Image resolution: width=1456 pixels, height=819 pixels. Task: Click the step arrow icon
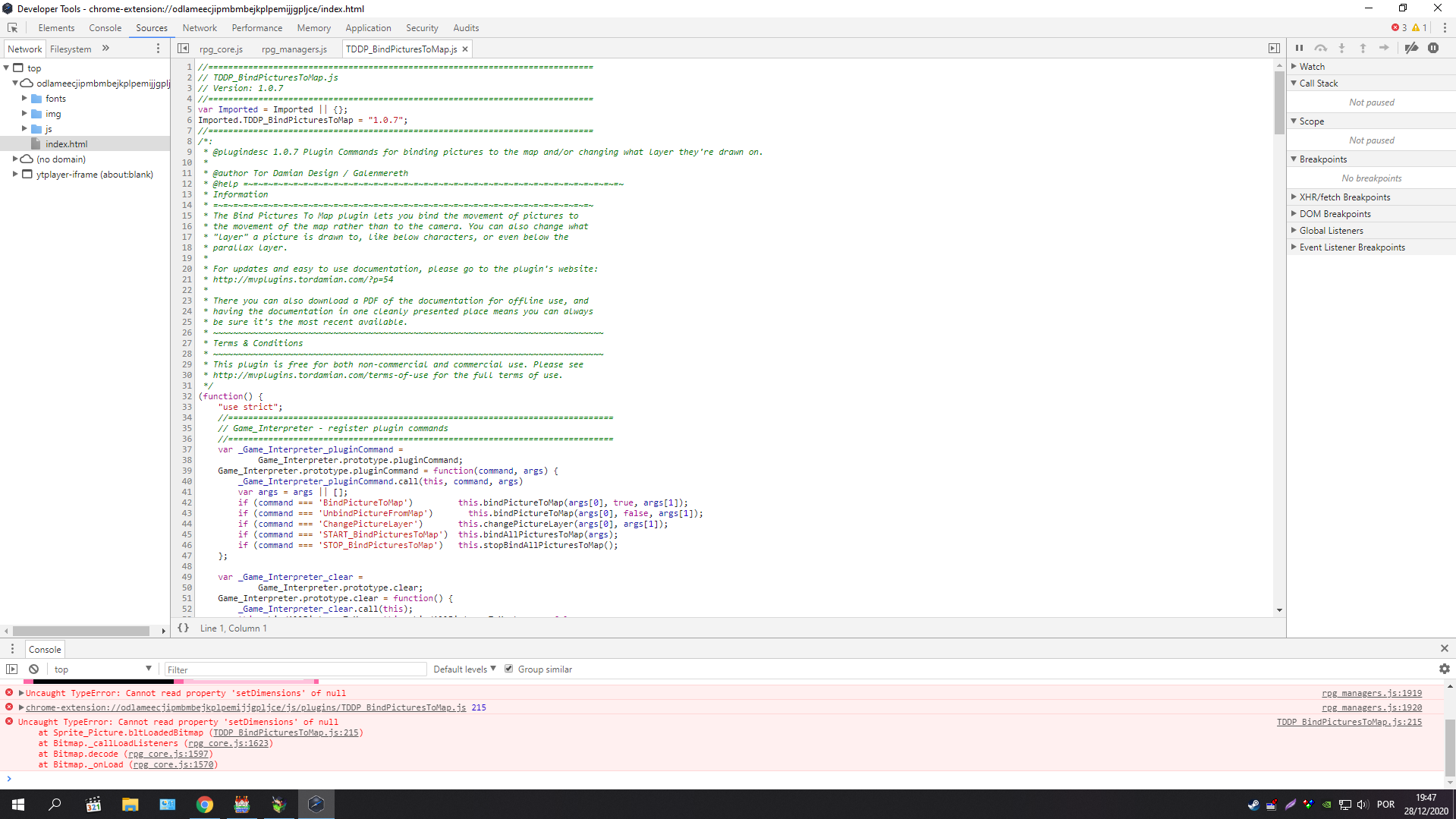pos(1384,48)
